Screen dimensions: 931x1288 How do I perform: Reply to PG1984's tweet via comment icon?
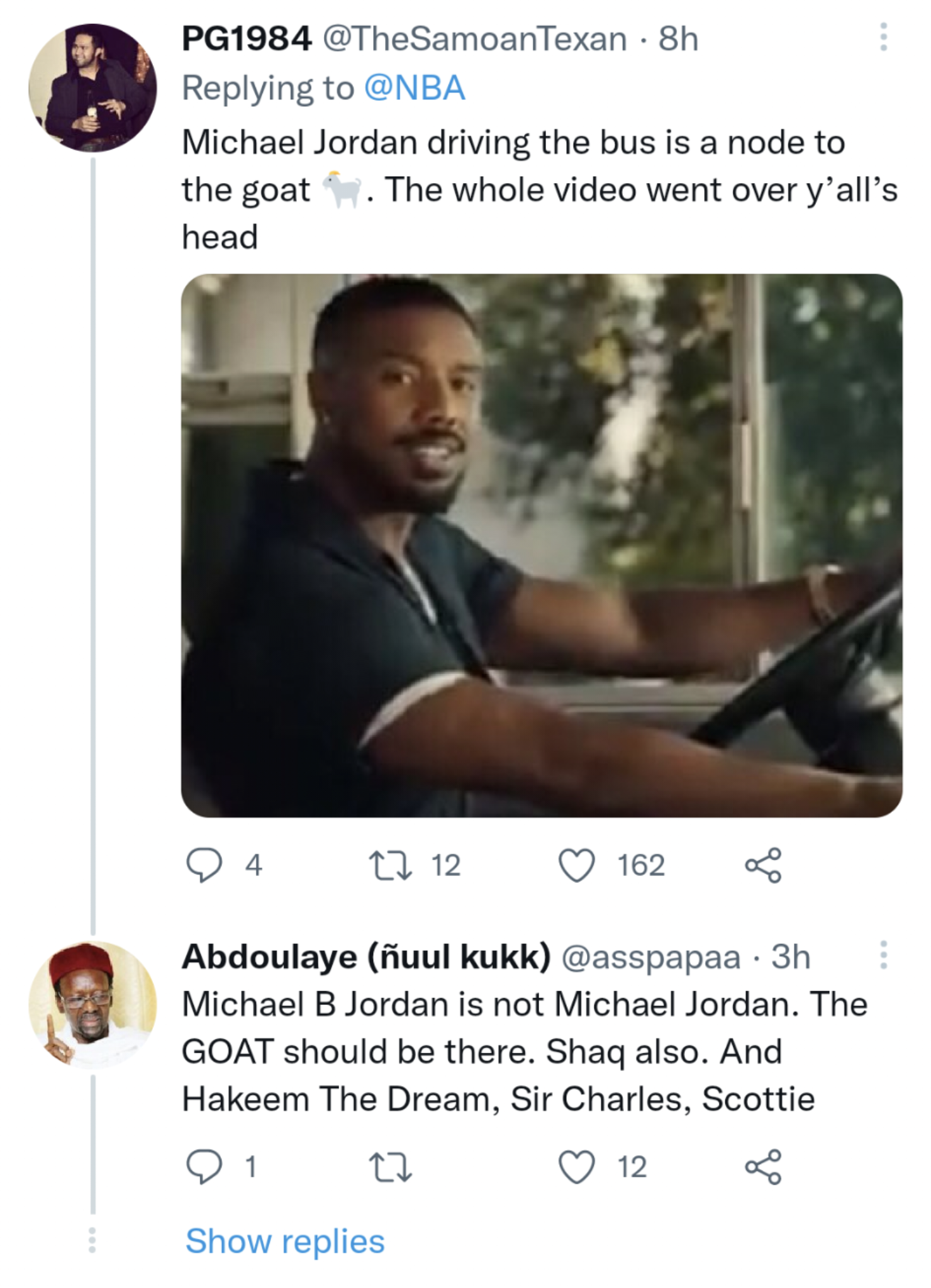[x=204, y=865]
